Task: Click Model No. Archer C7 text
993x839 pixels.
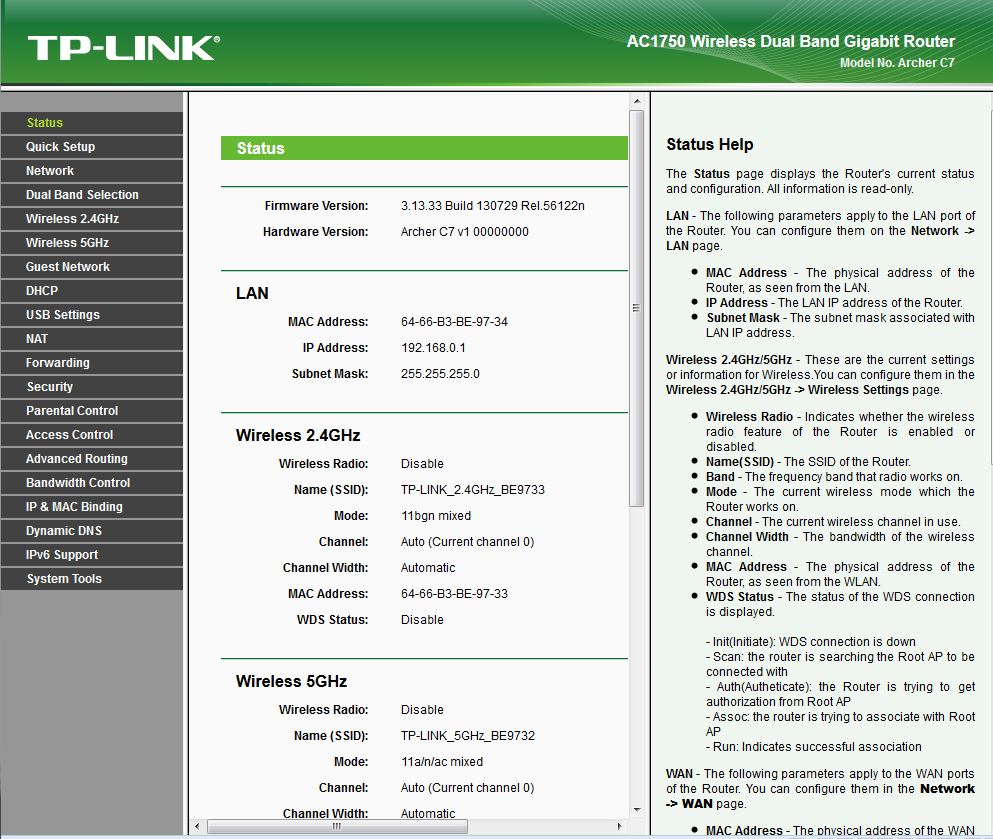Action: 897,63
